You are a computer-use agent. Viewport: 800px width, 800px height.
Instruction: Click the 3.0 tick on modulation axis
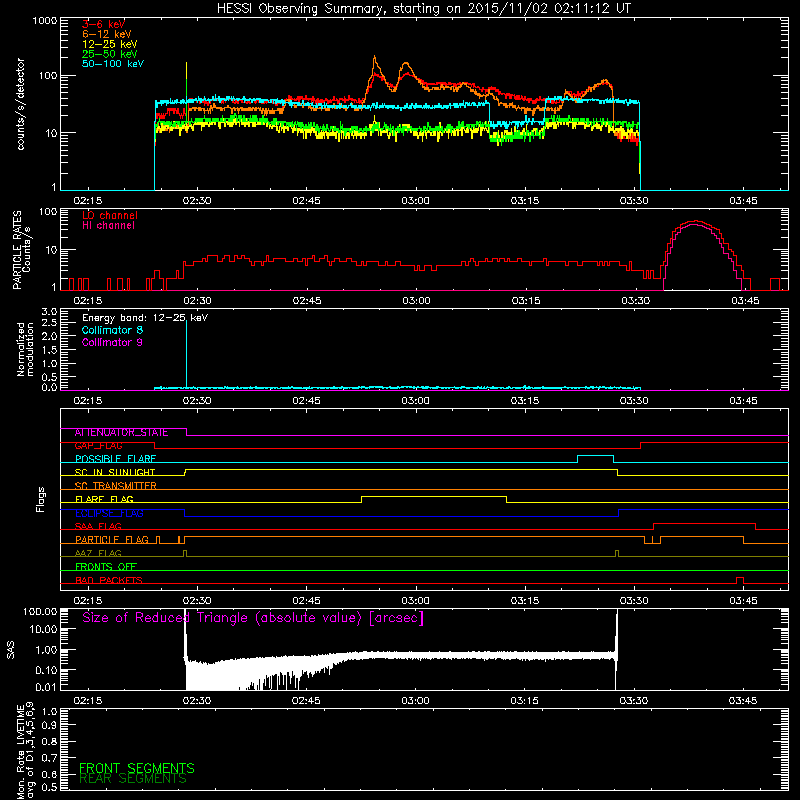click(49, 311)
